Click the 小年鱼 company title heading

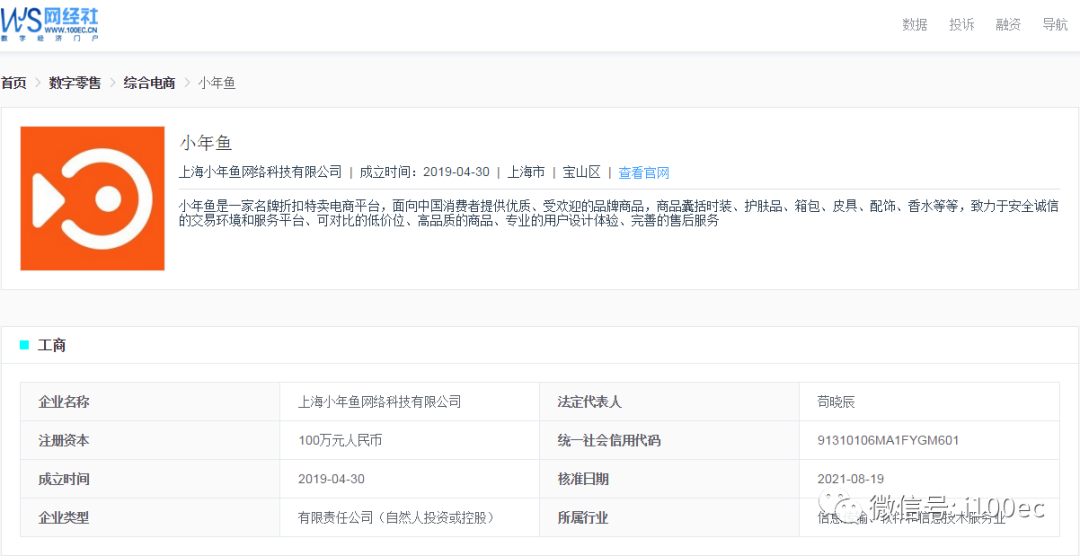tap(206, 143)
